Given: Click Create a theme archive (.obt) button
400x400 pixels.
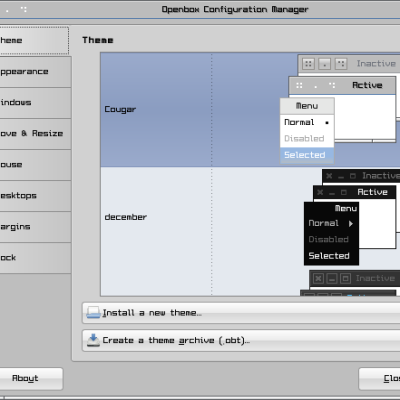Looking at the screenshot, I should tap(241, 340).
